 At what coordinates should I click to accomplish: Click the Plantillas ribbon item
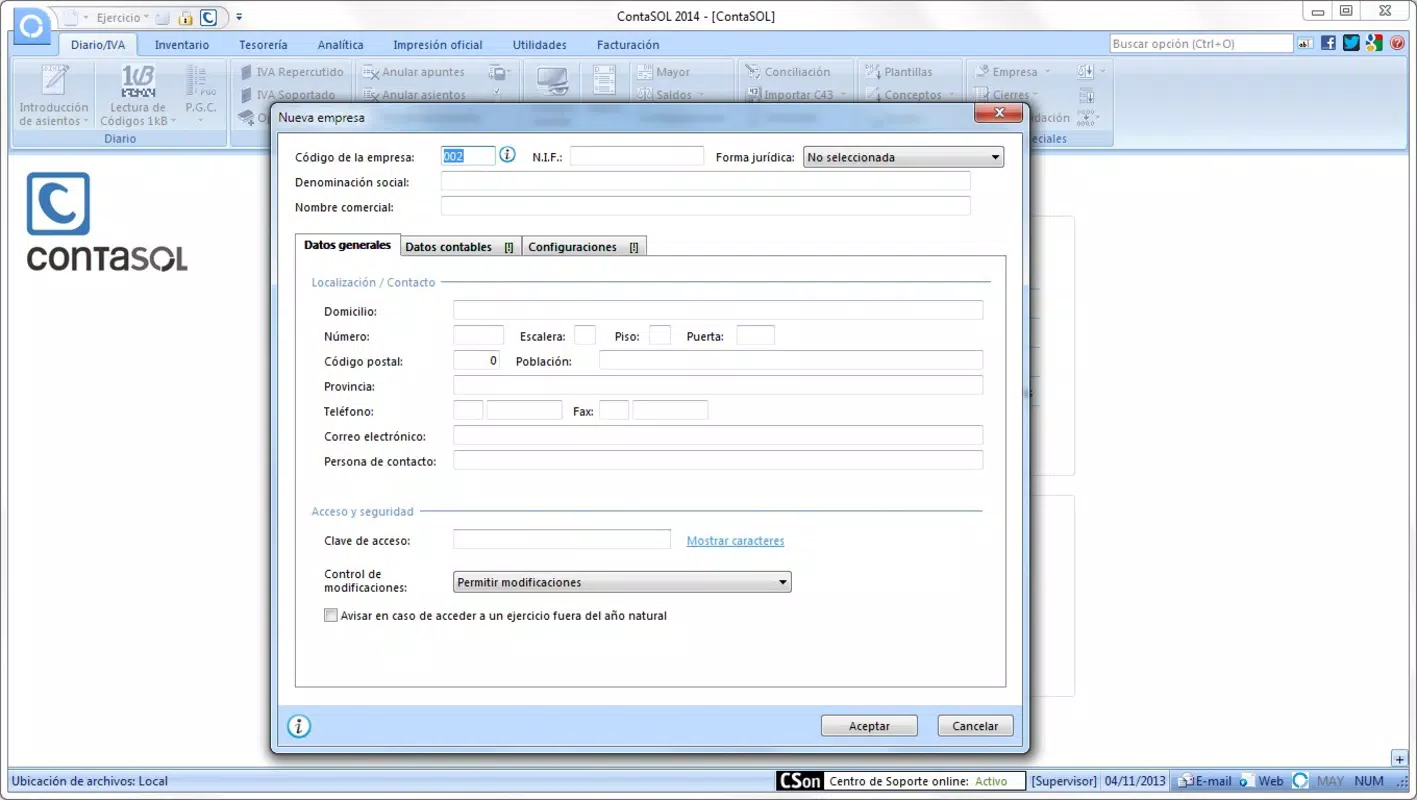point(898,72)
